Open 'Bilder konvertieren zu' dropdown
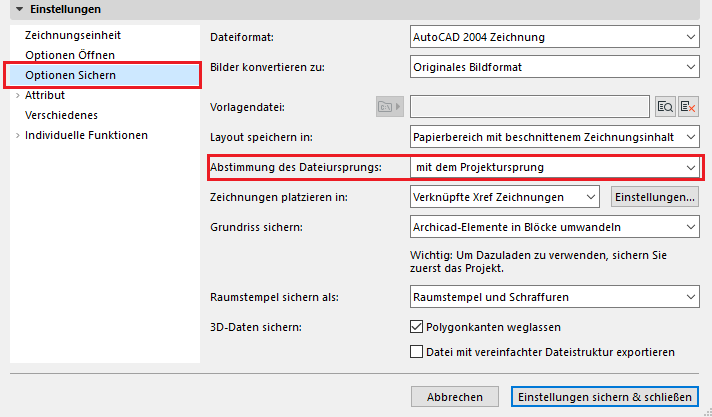The width and height of the screenshot is (712, 417). [x=554, y=67]
